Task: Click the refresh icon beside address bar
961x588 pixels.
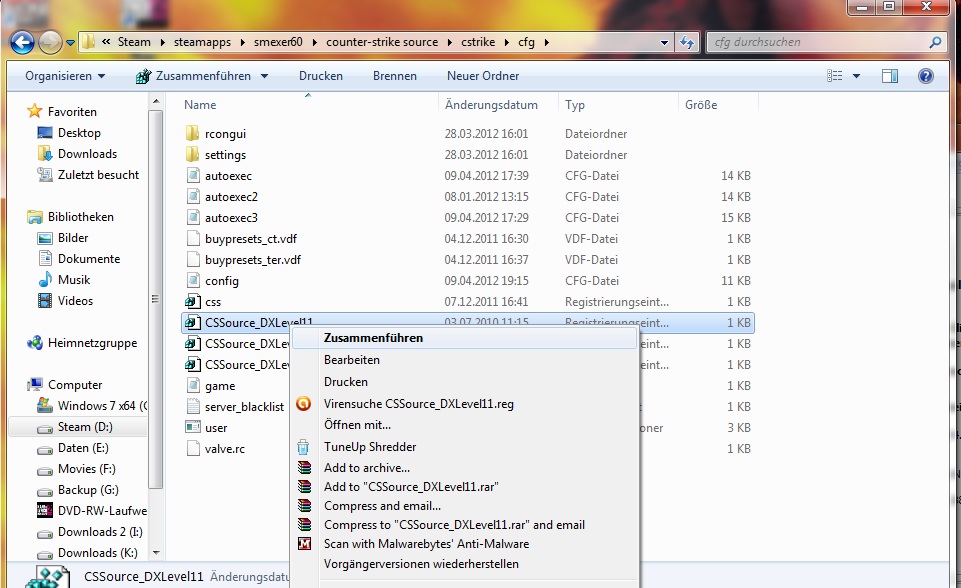Action: [687, 42]
